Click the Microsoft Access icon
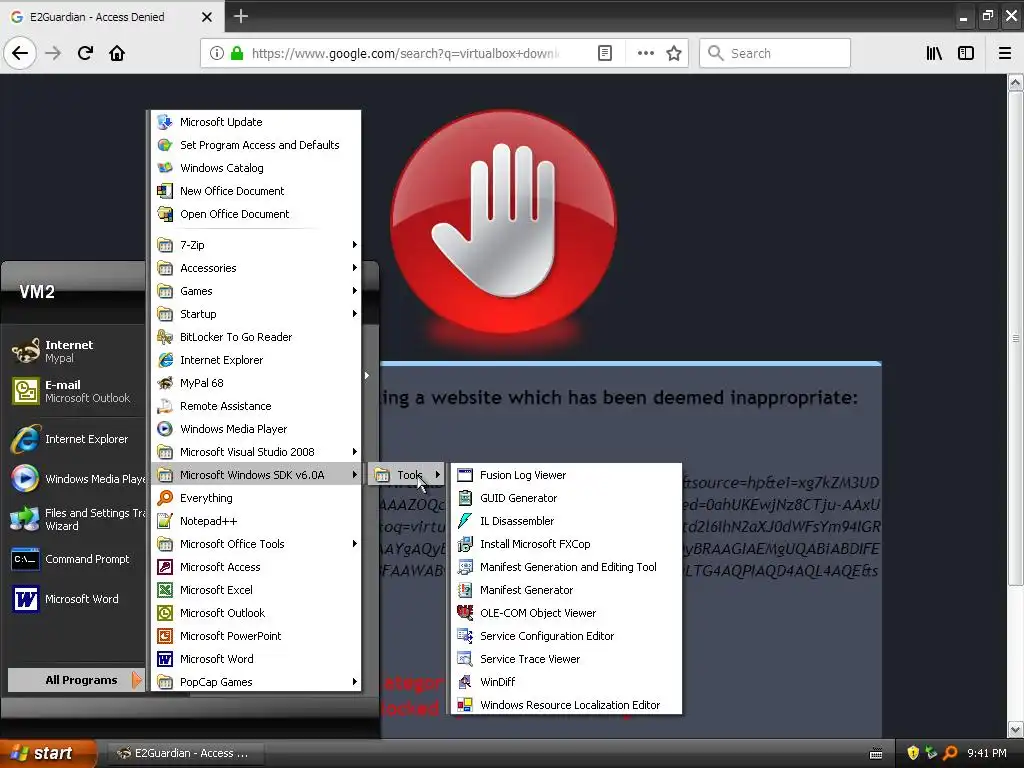The height and width of the screenshot is (768, 1024). pos(165,567)
